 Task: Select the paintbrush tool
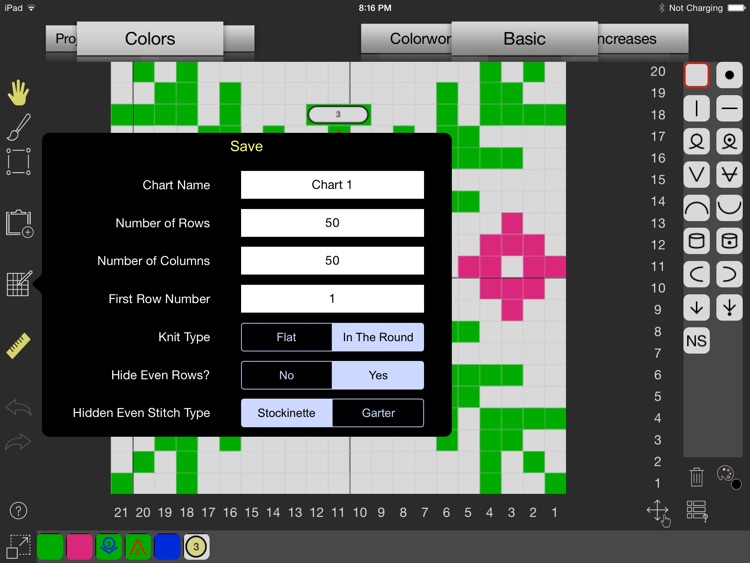(18, 127)
